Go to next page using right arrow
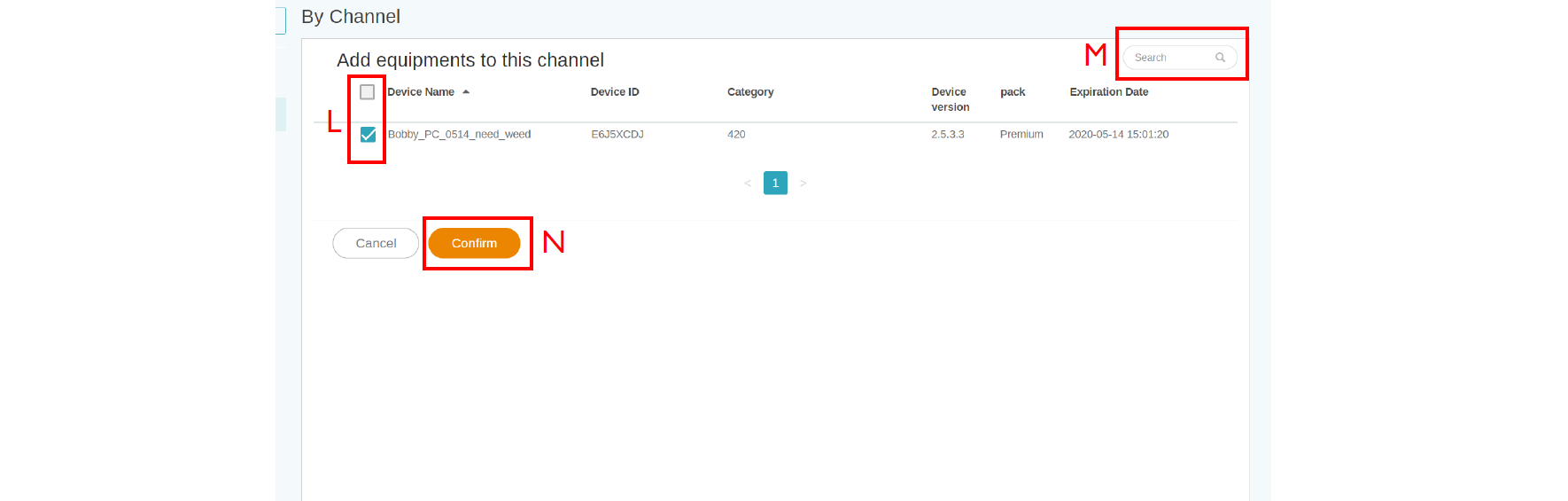Viewport: 1568px width, 501px height. click(803, 184)
